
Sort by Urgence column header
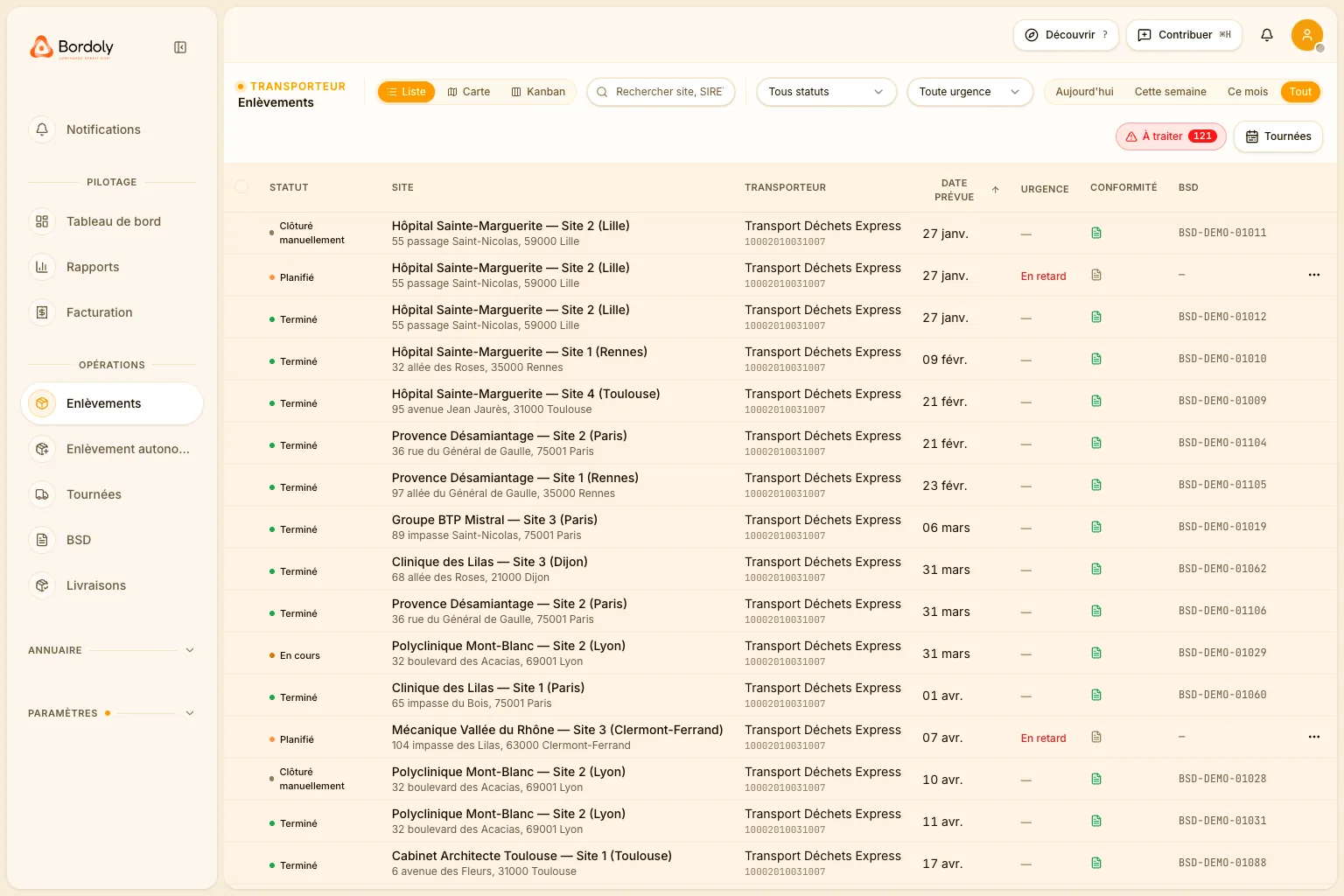(1045, 189)
